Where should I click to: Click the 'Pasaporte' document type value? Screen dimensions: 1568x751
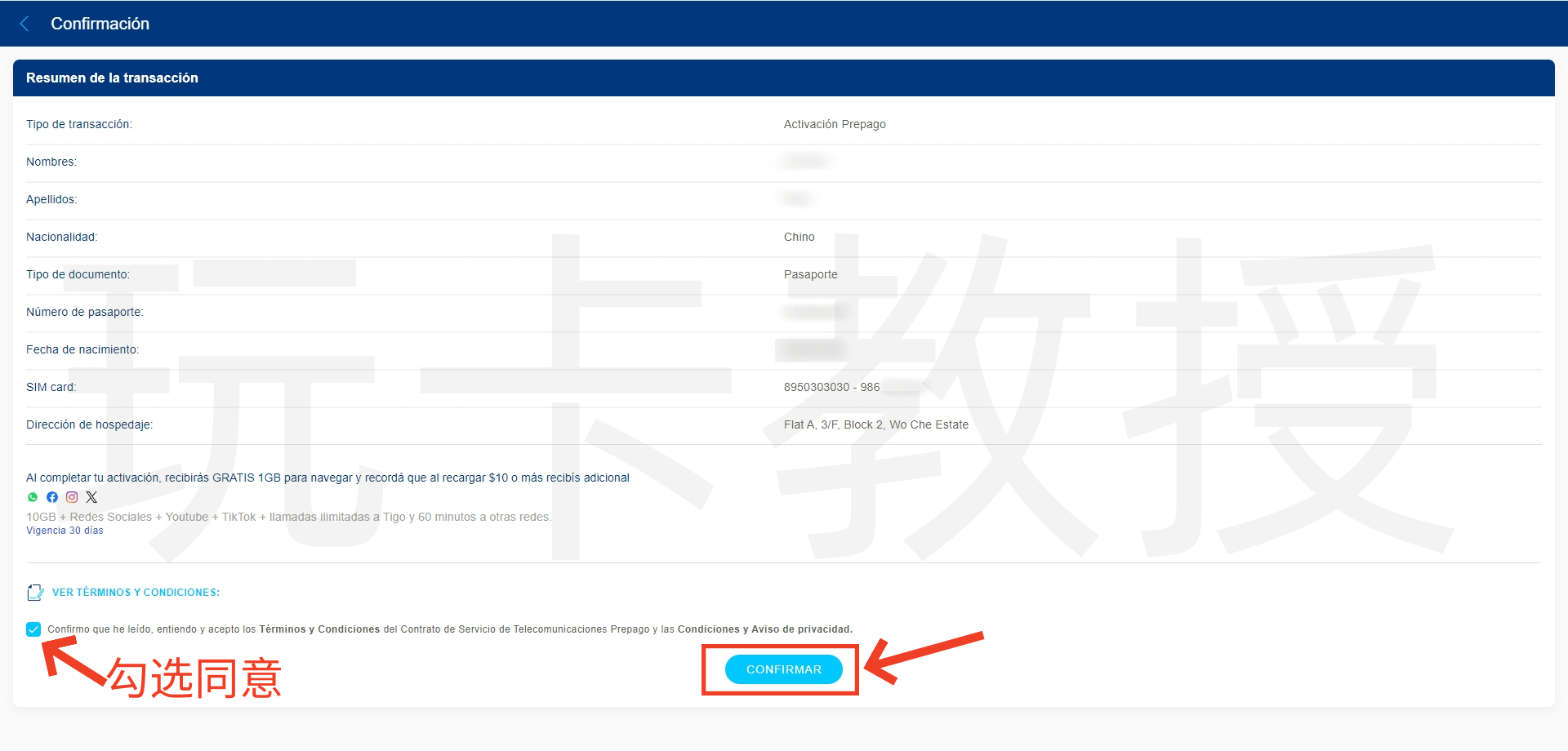(x=810, y=274)
